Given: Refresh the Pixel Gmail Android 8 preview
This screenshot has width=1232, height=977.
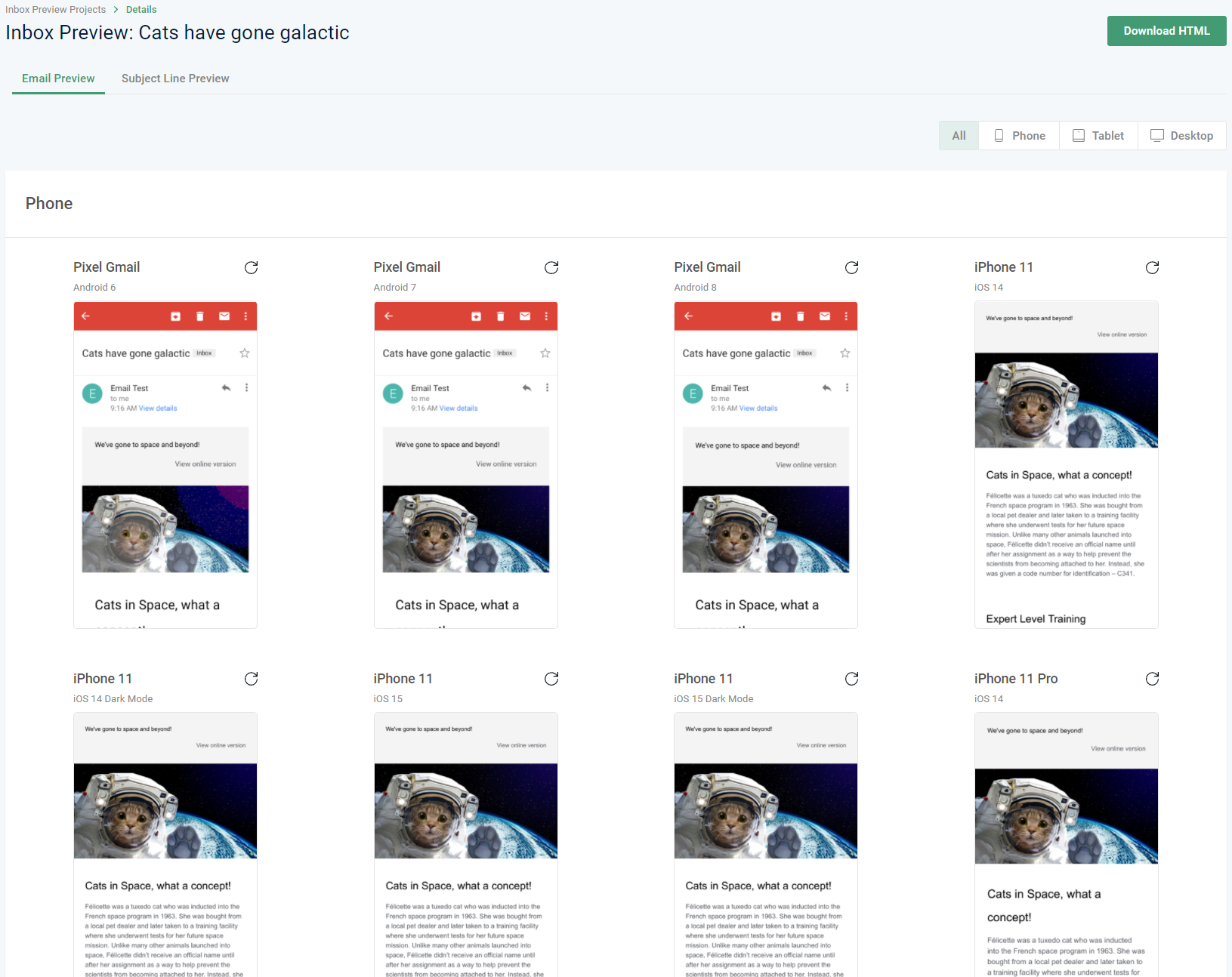Looking at the screenshot, I should (852, 267).
